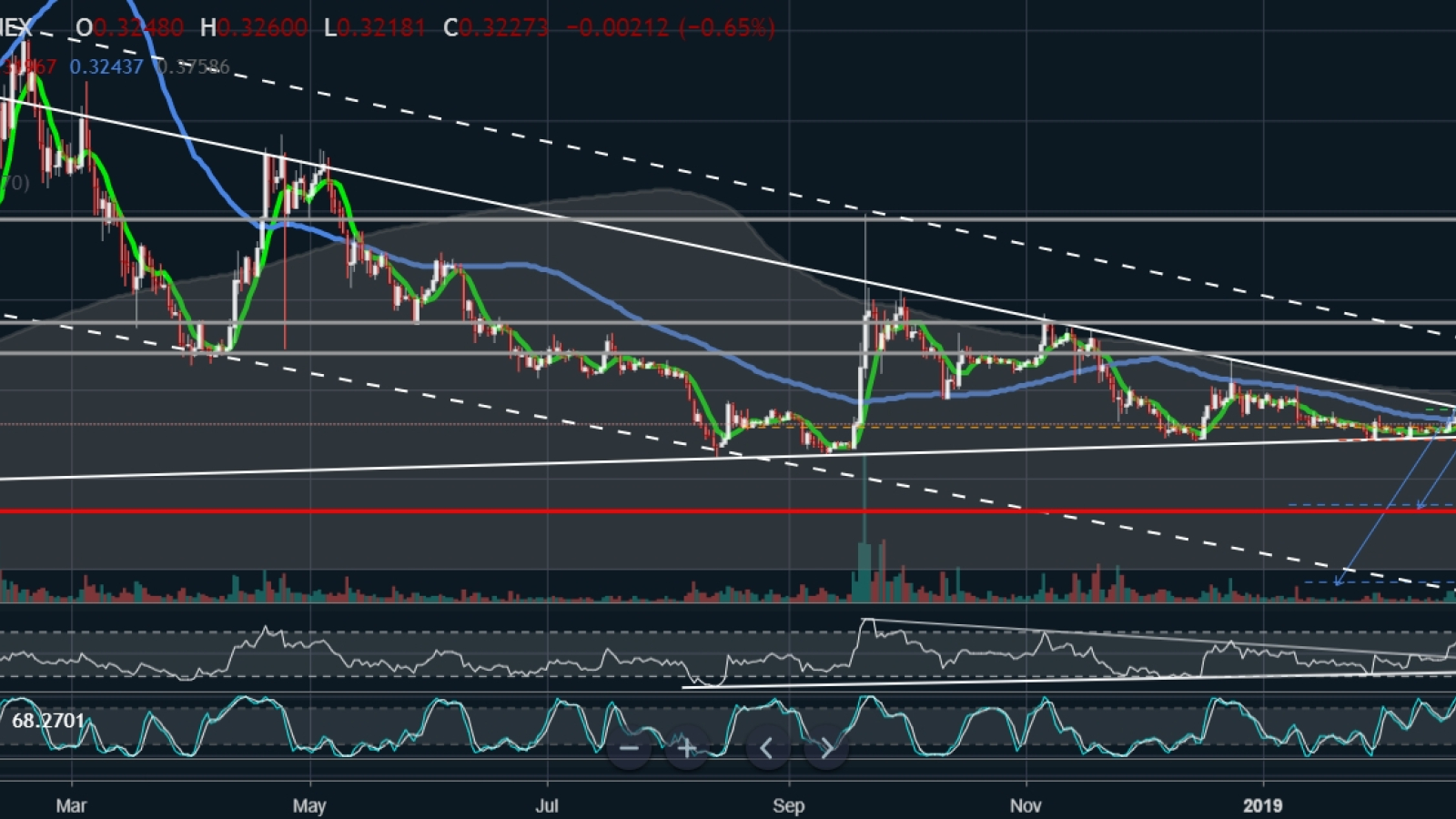Click the scroll-right arrow chart control

point(826,749)
